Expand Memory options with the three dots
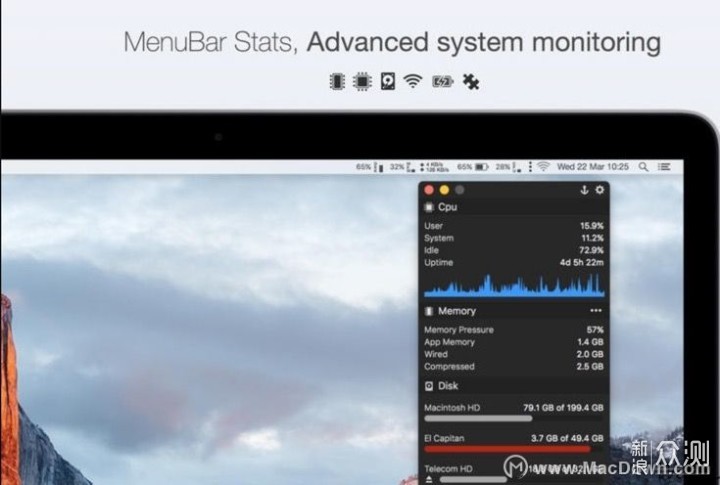 596,311
